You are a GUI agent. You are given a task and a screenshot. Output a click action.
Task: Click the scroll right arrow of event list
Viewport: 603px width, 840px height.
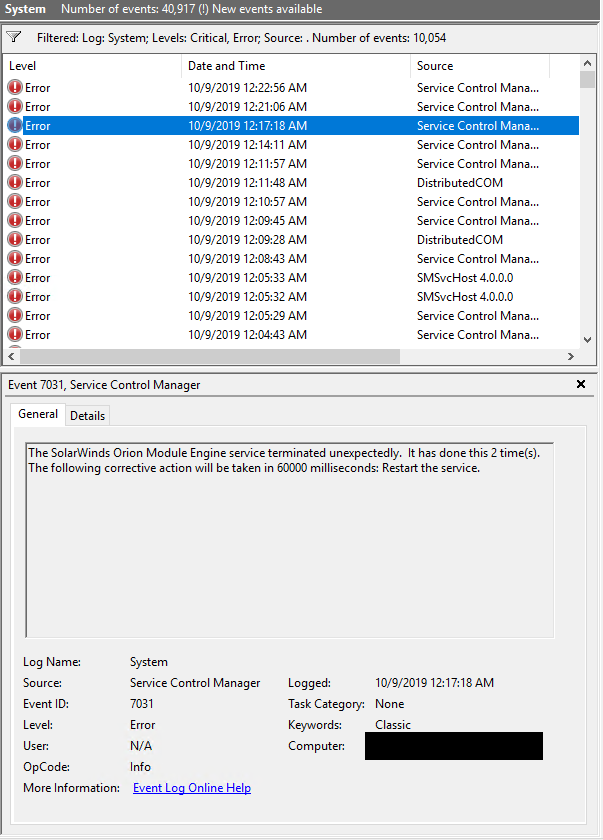pyautogui.click(x=571, y=356)
